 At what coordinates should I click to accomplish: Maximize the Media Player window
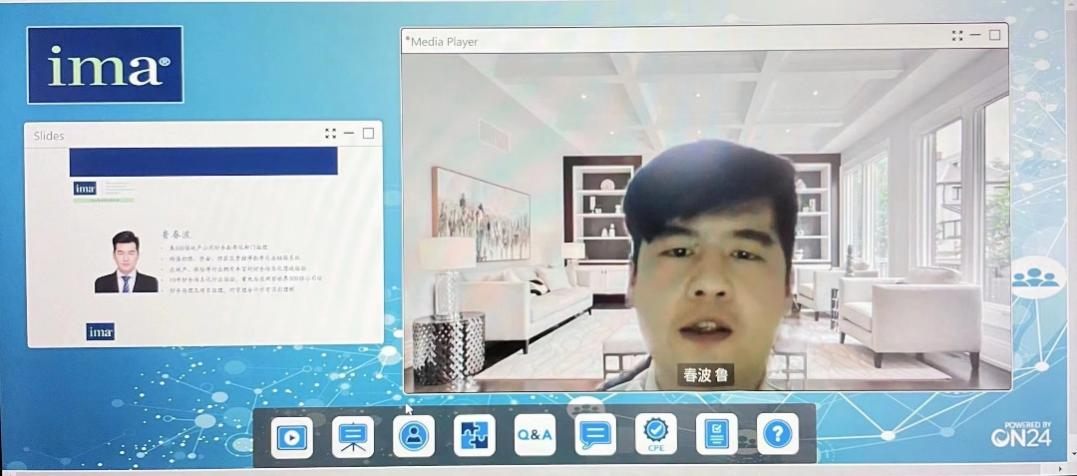pos(995,35)
